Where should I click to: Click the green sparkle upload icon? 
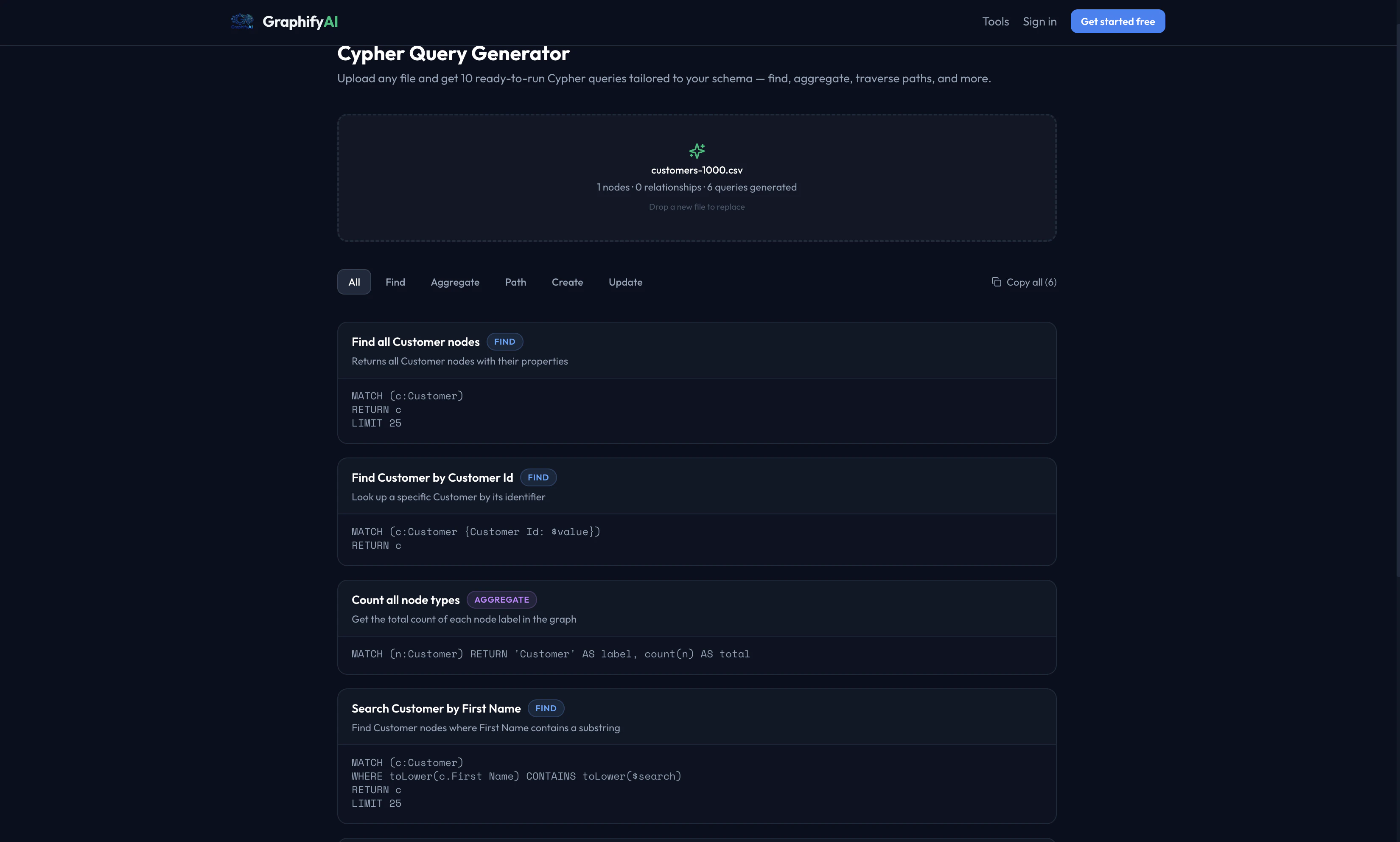696,150
